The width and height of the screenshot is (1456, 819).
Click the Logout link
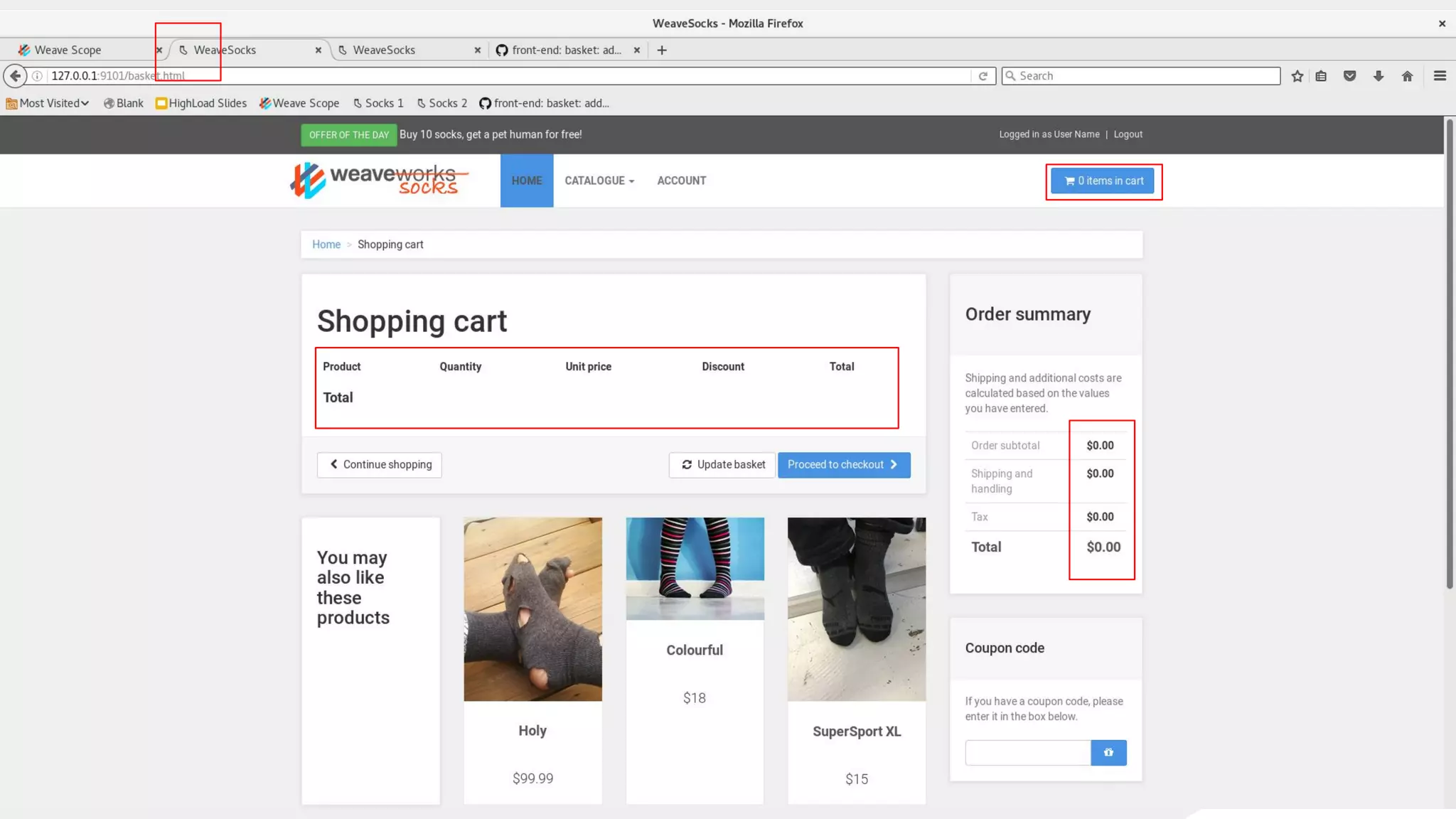[1128, 134]
